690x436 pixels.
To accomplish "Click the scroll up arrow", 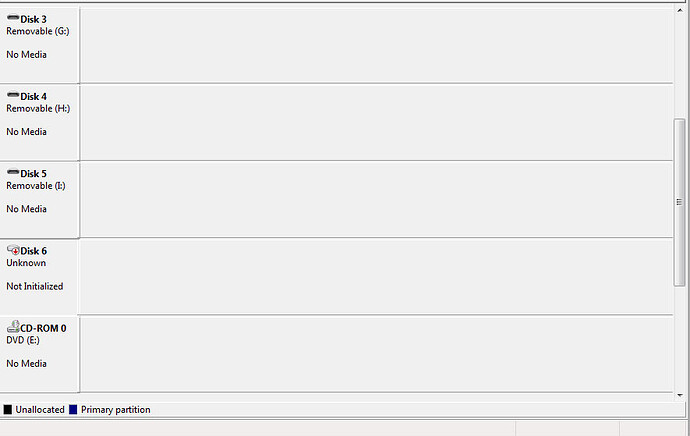I will coord(680,11).
